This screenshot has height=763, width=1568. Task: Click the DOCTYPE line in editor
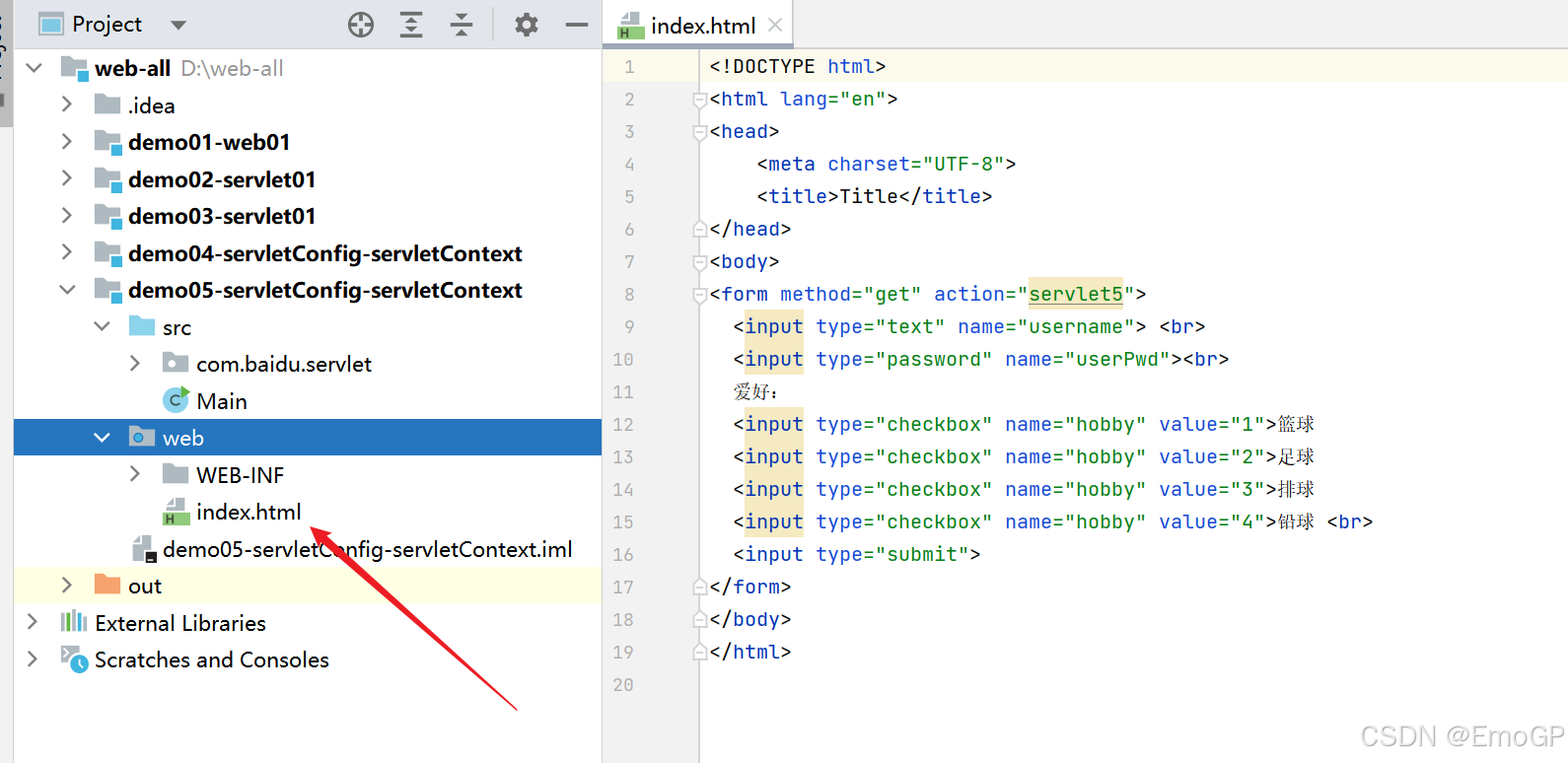[798, 66]
